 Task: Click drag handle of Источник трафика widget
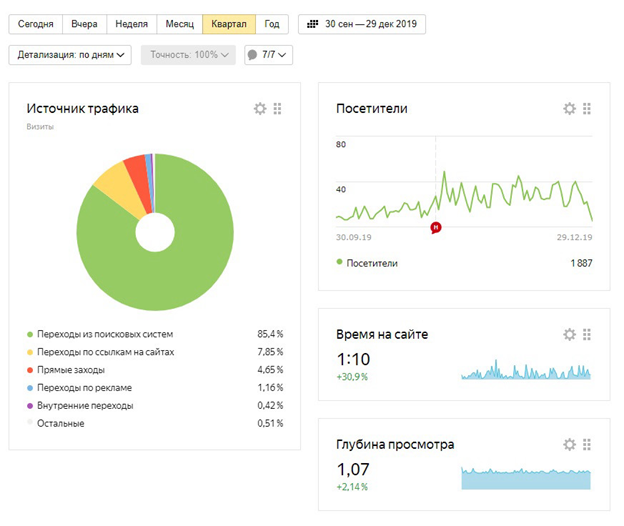tap(277, 109)
